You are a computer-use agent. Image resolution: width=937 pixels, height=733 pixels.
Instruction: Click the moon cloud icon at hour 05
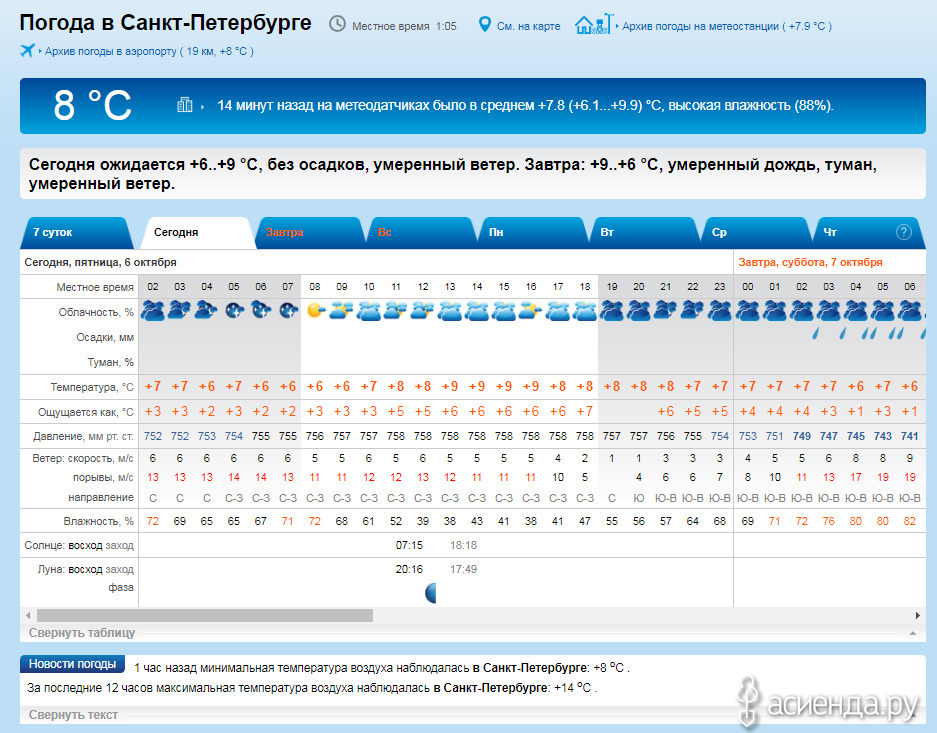tap(234, 311)
